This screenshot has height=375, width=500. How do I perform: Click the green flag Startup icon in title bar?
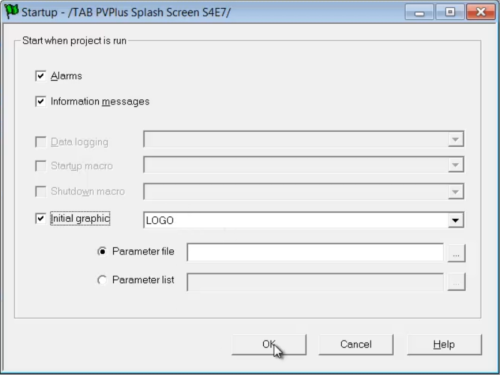12,11
